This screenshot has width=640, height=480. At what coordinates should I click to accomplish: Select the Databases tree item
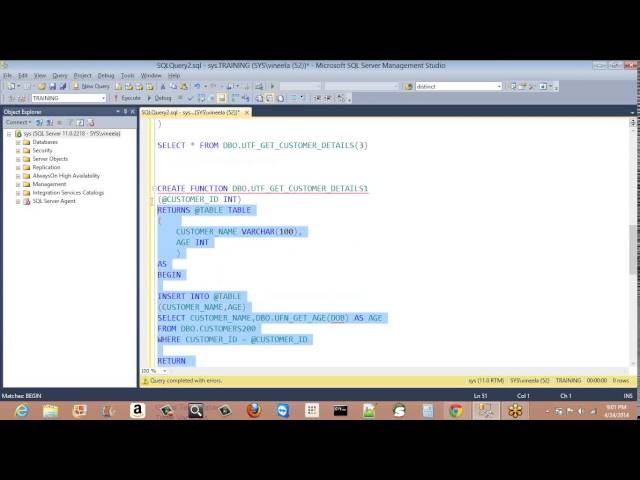coord(45,142)
